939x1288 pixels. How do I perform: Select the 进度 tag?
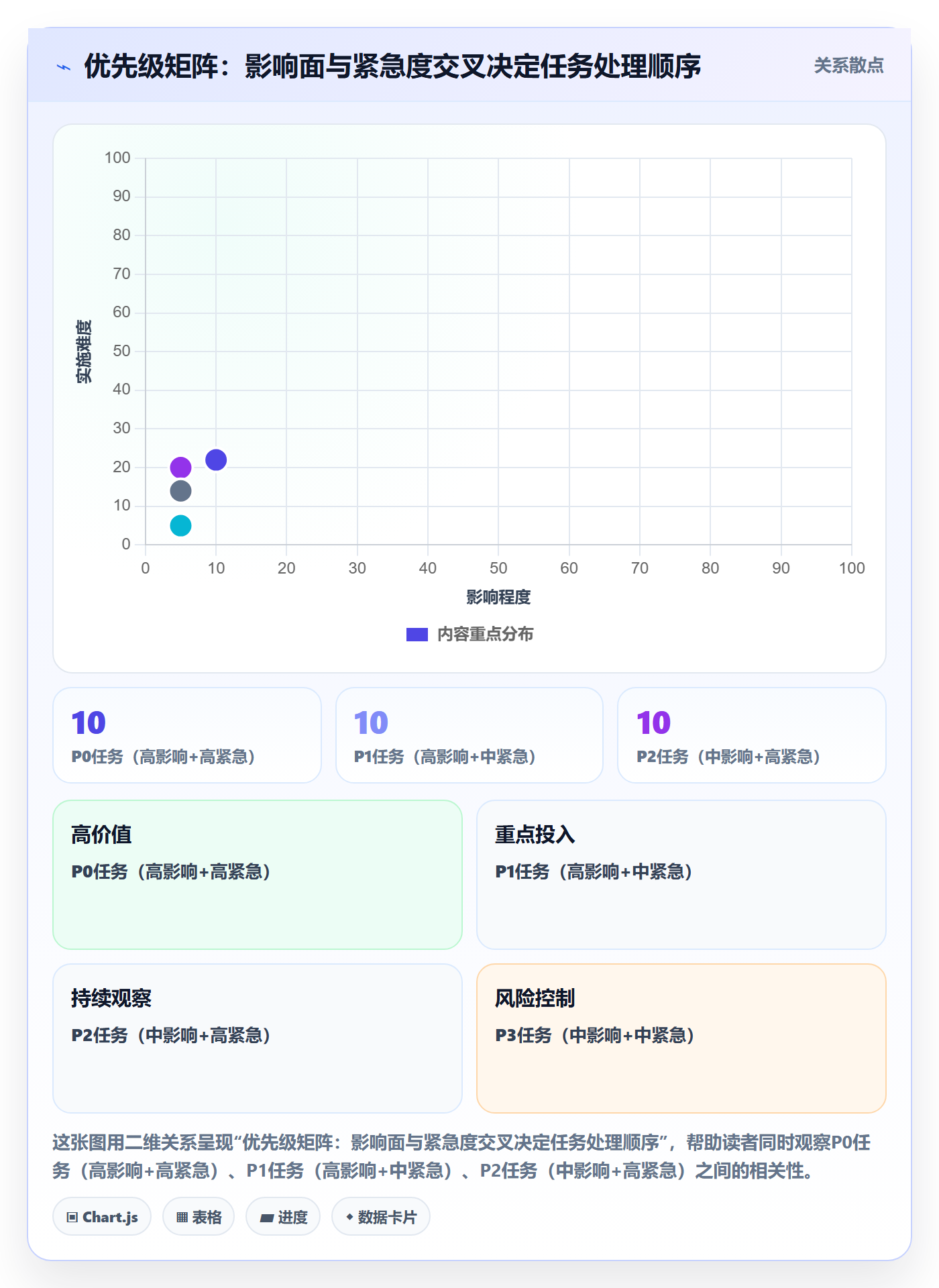click(x=283, y=1216)
